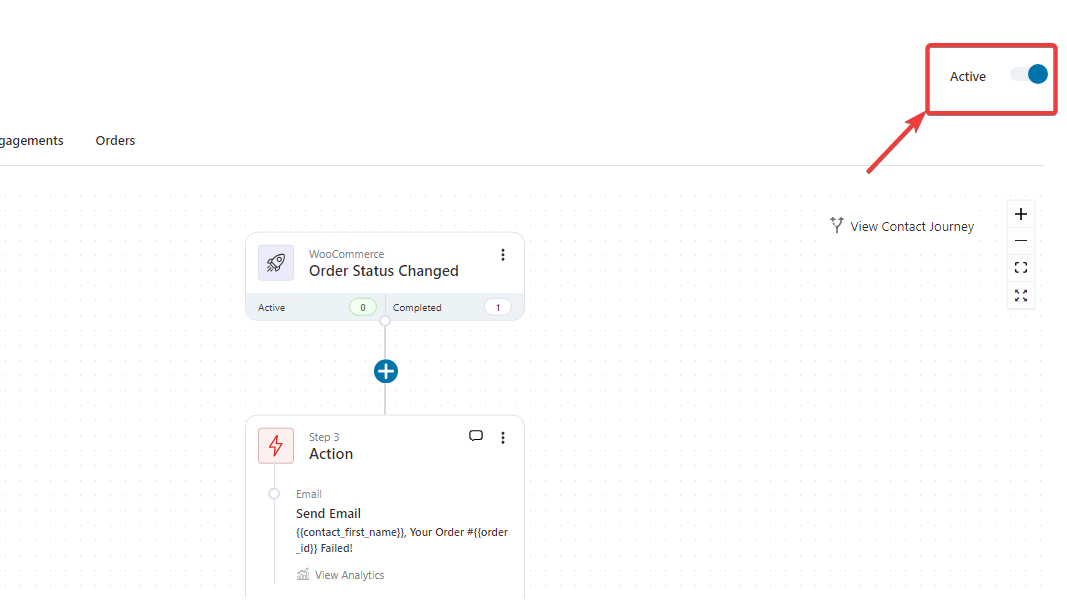This screenshot has height=600, width=1067.
Task: Select the Order Status Changed trigger title
Action: (x=383, y=271)
